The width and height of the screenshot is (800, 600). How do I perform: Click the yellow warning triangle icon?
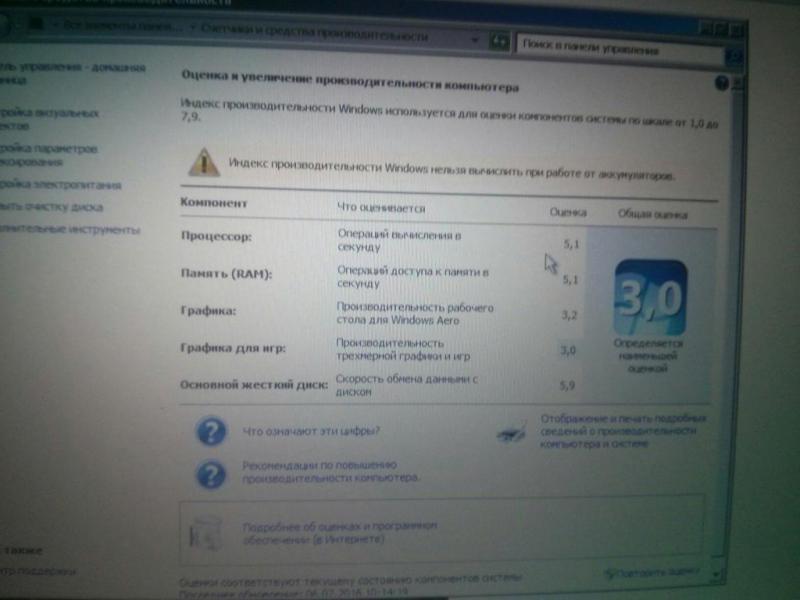click(204, 163)
